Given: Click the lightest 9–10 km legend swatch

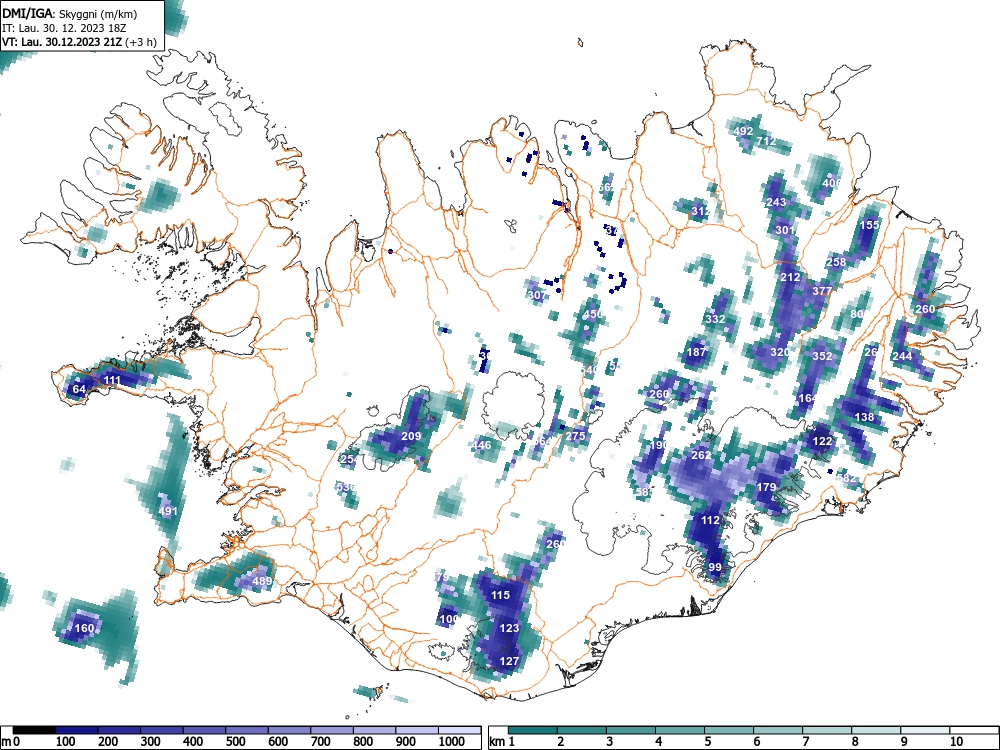Looking at the screenshot, I should 925,730.
